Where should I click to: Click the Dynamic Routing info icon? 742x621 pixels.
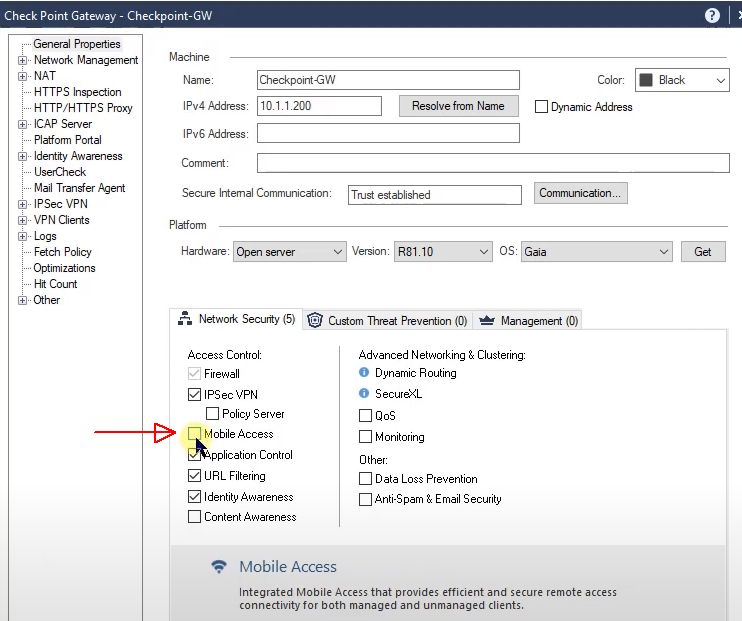pos(363,373)
